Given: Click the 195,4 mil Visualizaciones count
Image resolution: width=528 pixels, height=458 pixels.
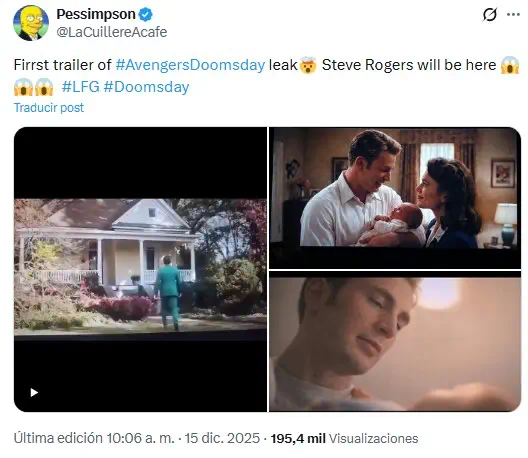Looking at the screenshot, I should click(344, 438).
